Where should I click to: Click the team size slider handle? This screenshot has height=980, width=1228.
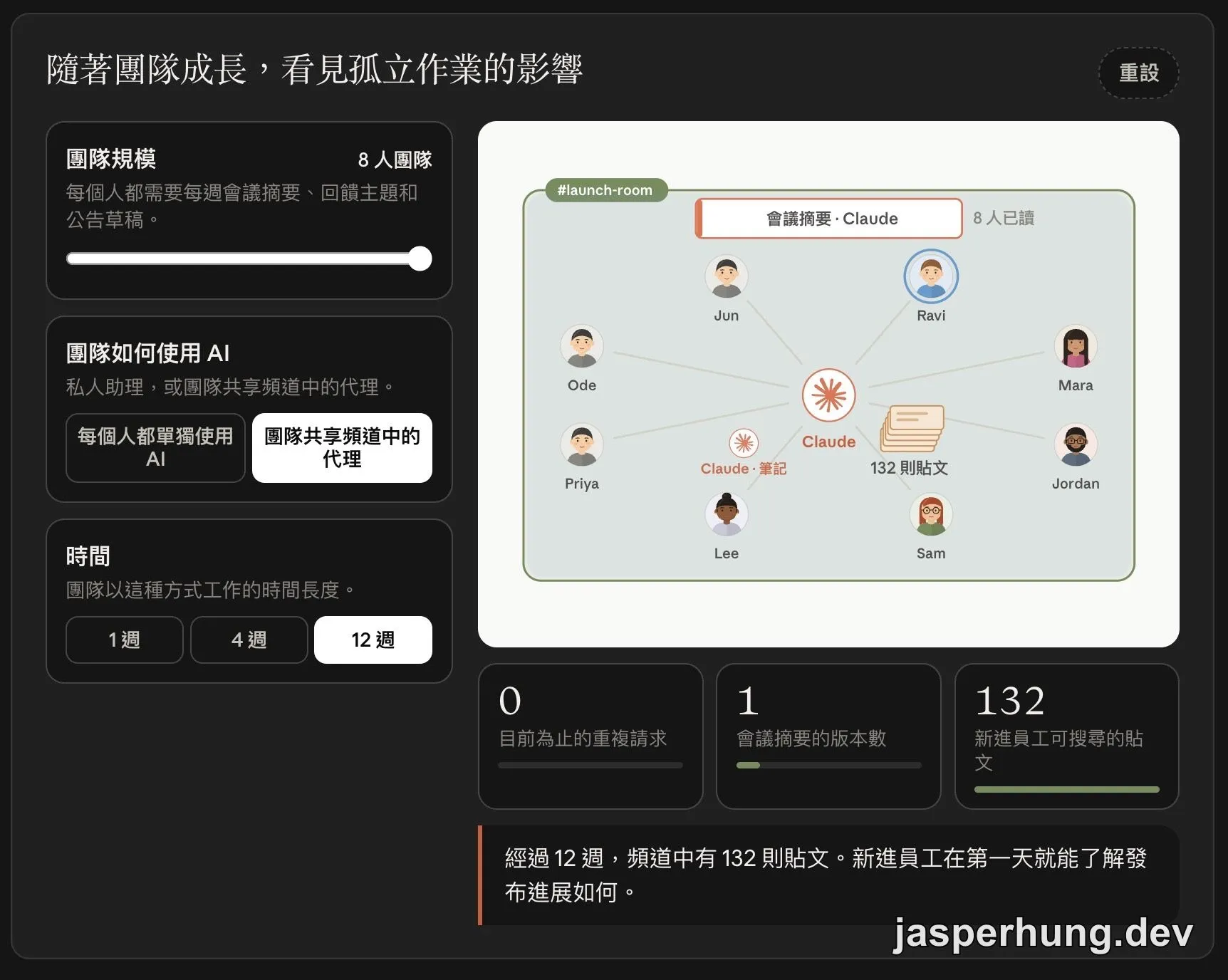tap(420, 259)
